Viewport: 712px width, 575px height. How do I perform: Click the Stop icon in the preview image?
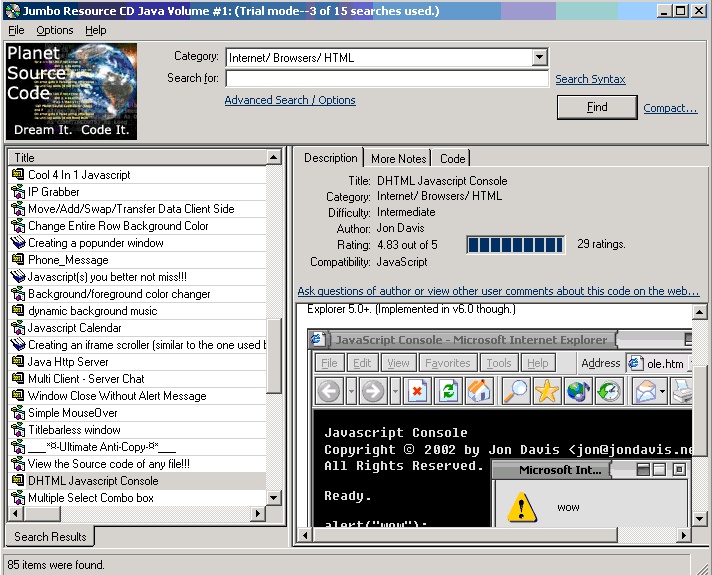pyautogui.click(x=417, y=391)
